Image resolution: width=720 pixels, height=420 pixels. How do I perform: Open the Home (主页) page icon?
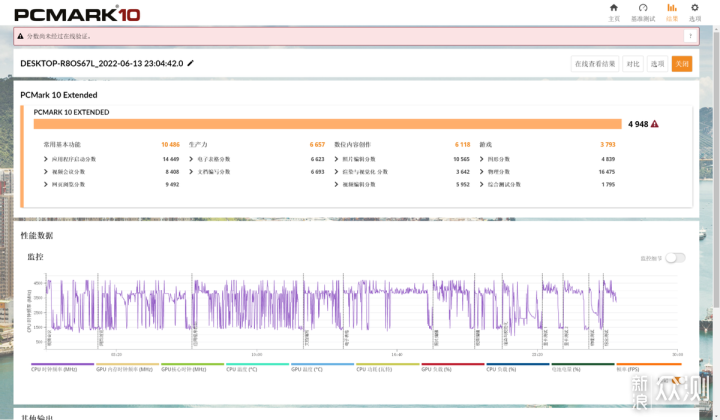[613, 8]
